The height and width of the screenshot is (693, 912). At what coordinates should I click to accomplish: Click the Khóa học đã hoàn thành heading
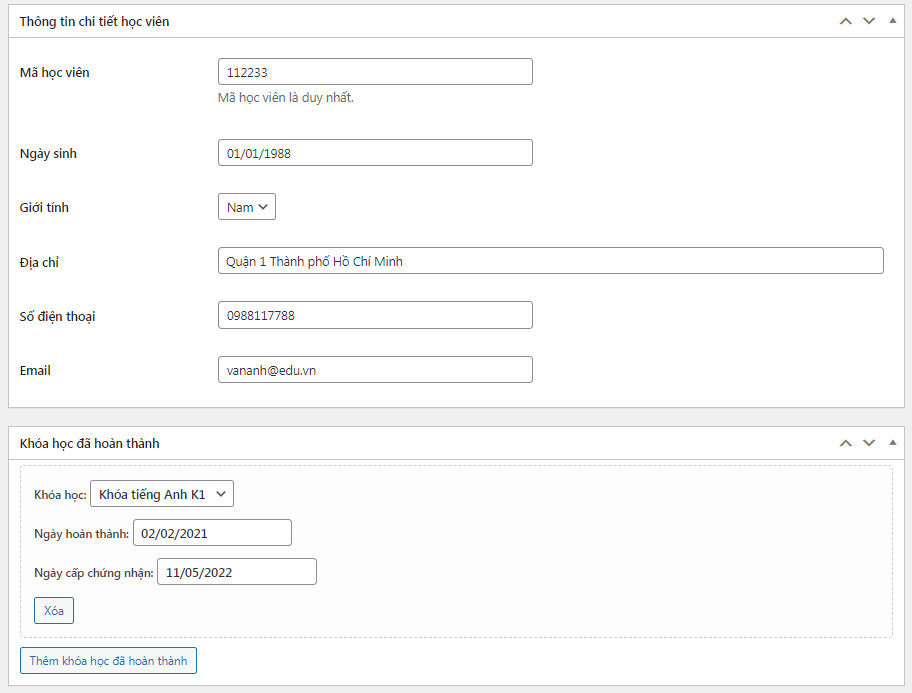90,443
